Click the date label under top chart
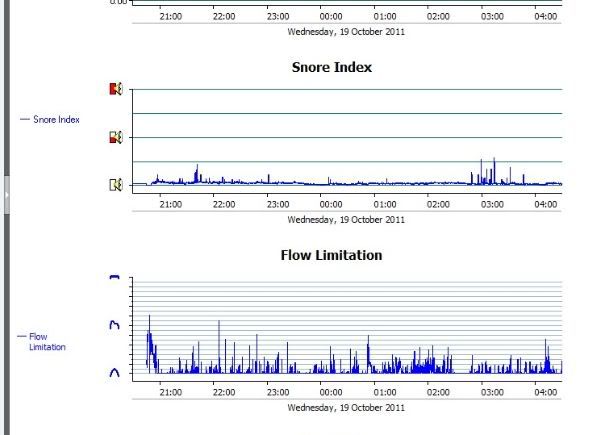Image resolution: width=616 pixels, height=435 pixels. pyautogui.click(x=346, y=31)
